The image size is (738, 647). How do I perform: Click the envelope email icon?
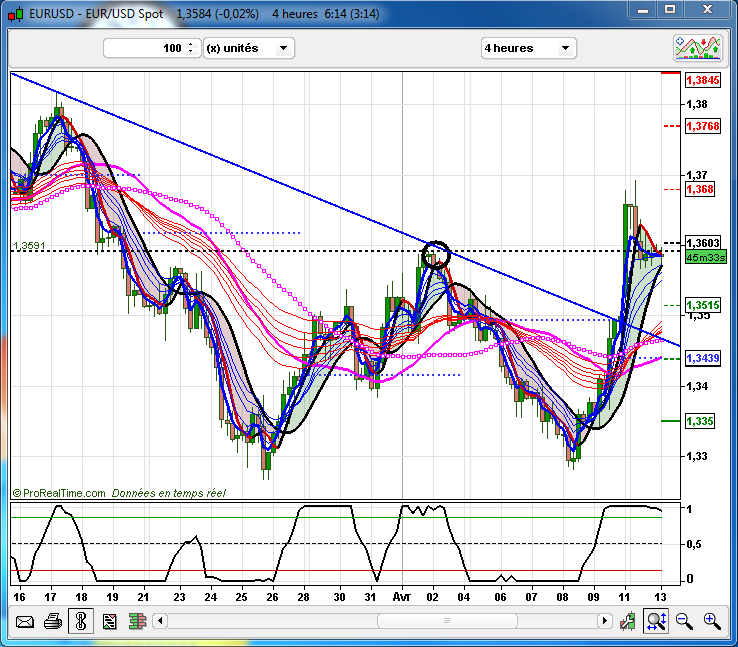tap(25, 621)
